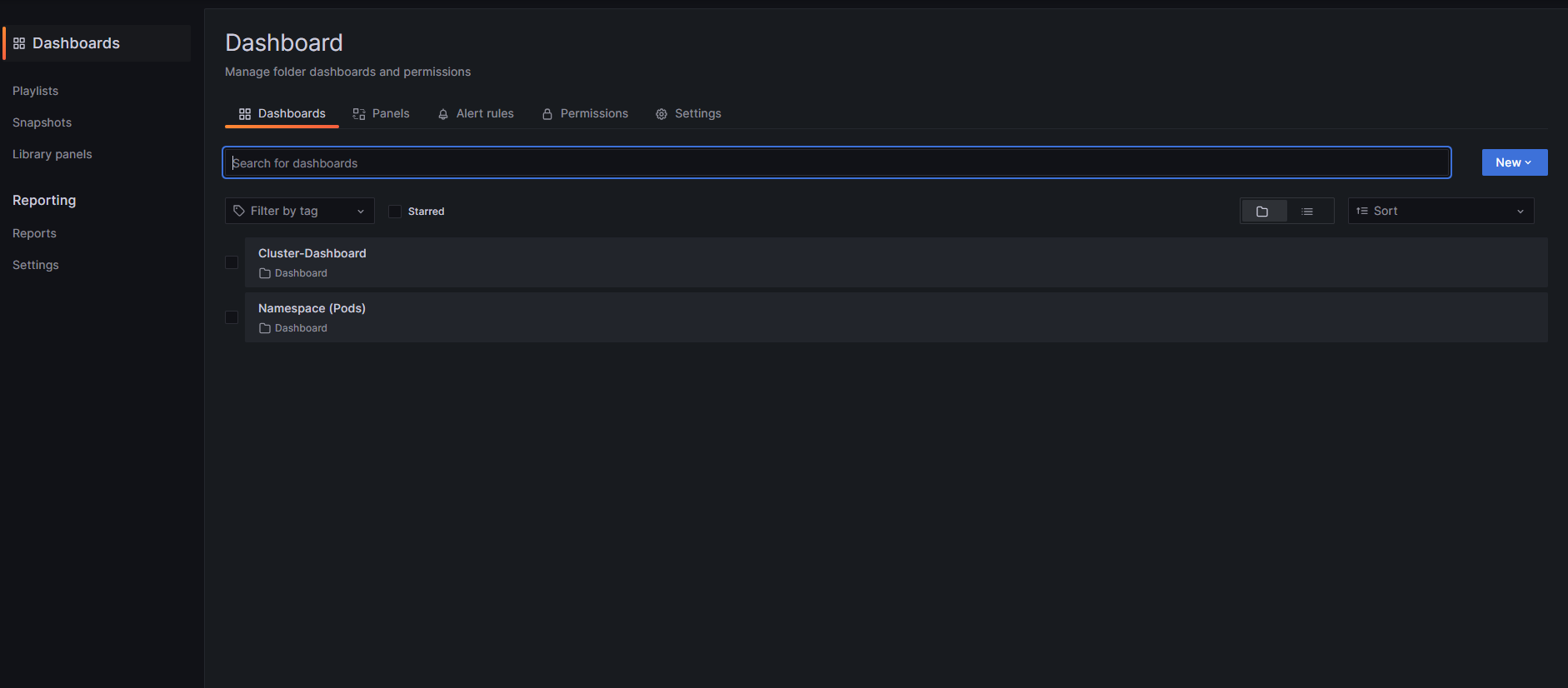Switch to list view layout icon
Screen dimensions: 1568x688
click(1307, 212)
